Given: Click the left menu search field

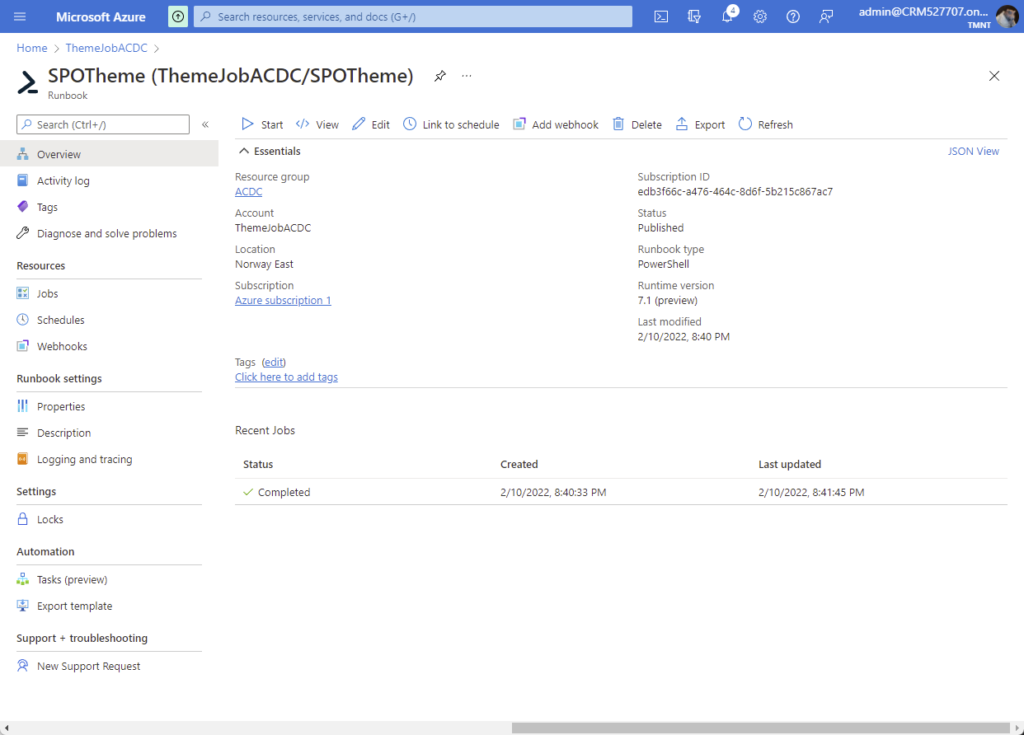Looking at the screenshot, I should point(103,124).
